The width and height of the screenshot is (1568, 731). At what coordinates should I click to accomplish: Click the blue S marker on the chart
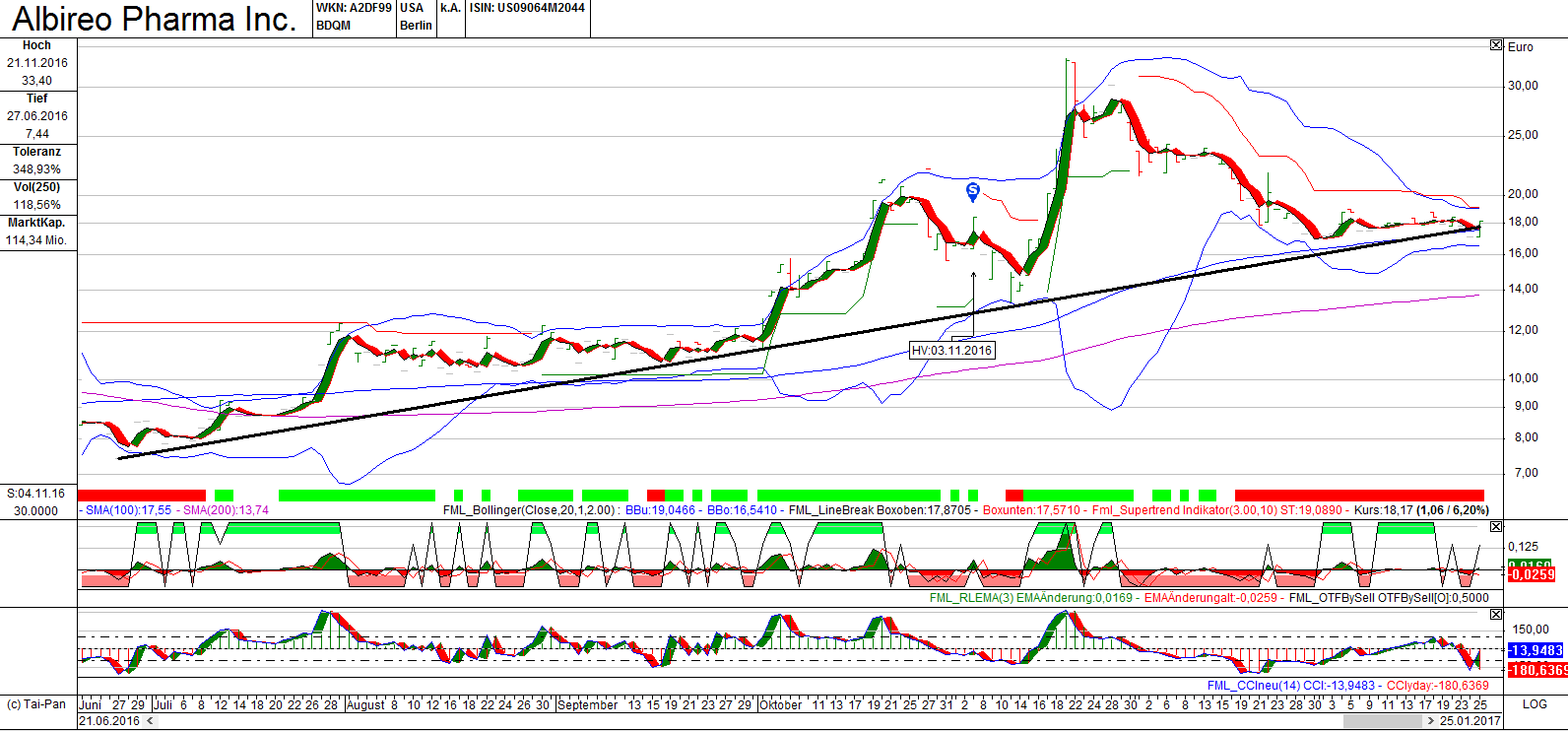pos(973,191)
